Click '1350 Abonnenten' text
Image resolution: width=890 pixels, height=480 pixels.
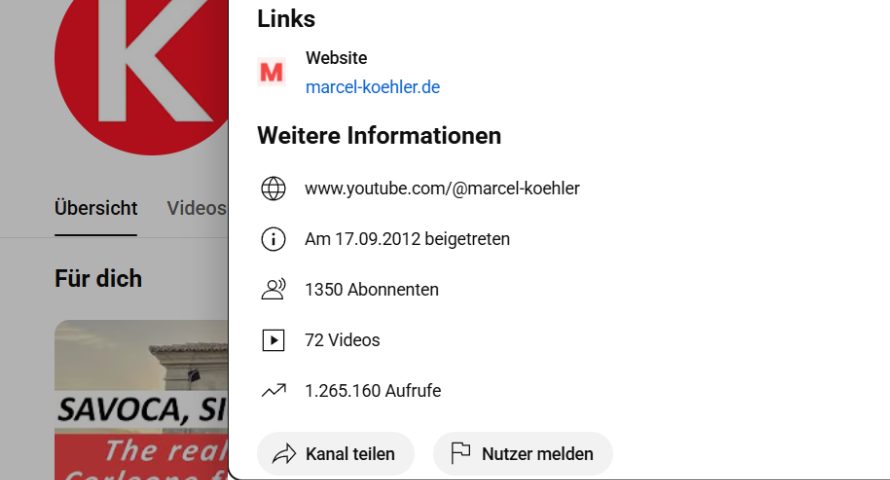coord(372,289)
